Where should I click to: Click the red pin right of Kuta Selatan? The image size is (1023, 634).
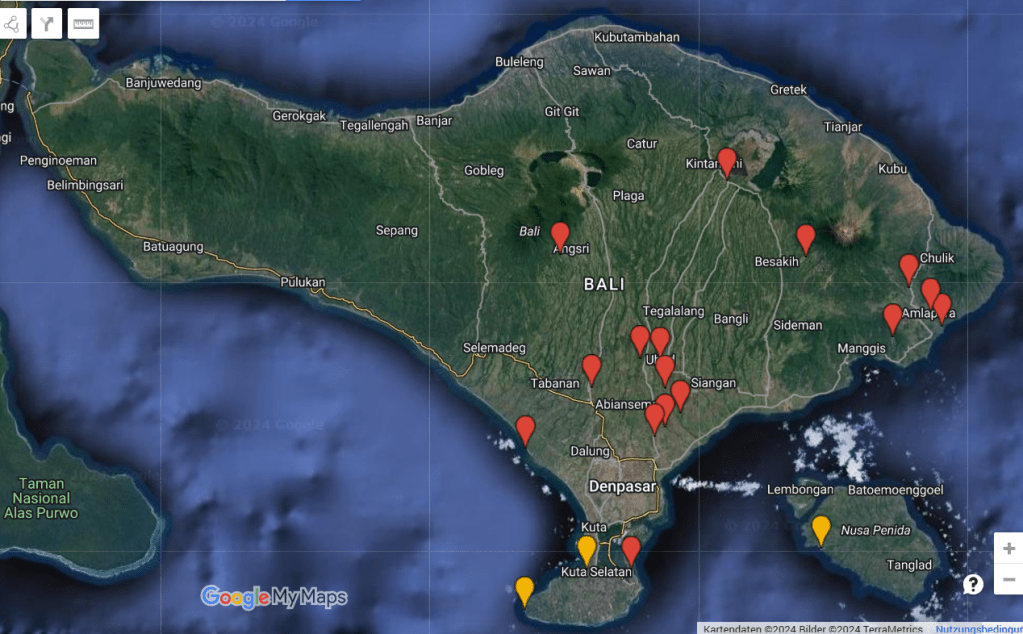[631, 549]
